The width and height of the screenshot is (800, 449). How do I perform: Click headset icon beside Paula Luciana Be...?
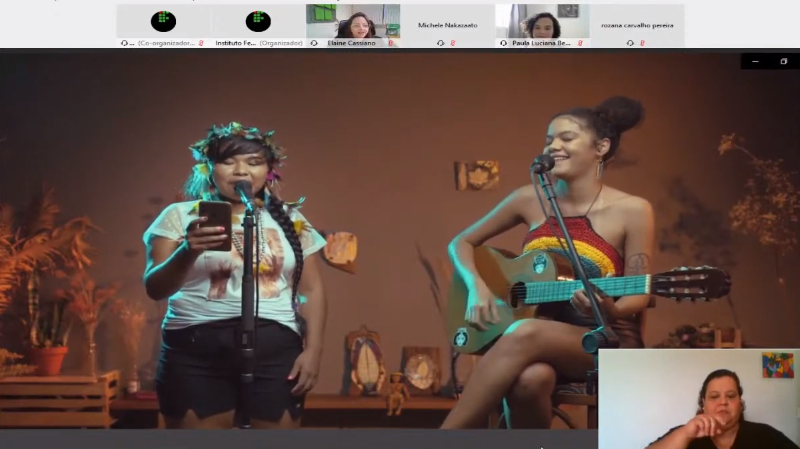(x=503, y=43)
